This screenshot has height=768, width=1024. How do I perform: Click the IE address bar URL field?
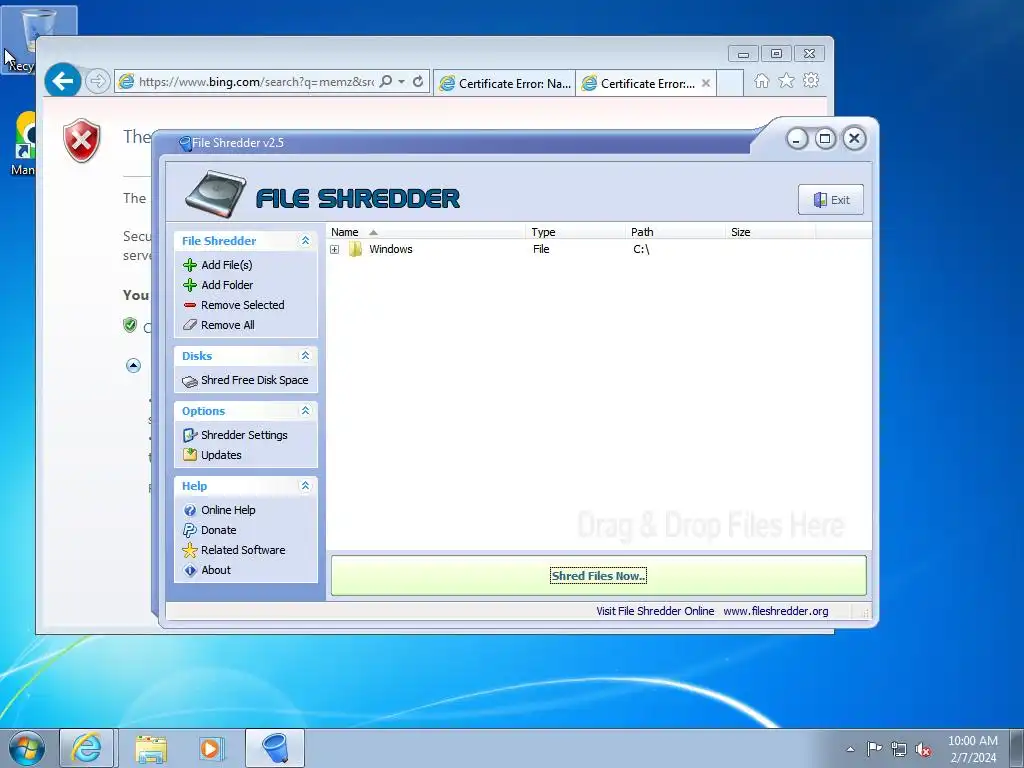click(256, 82)
